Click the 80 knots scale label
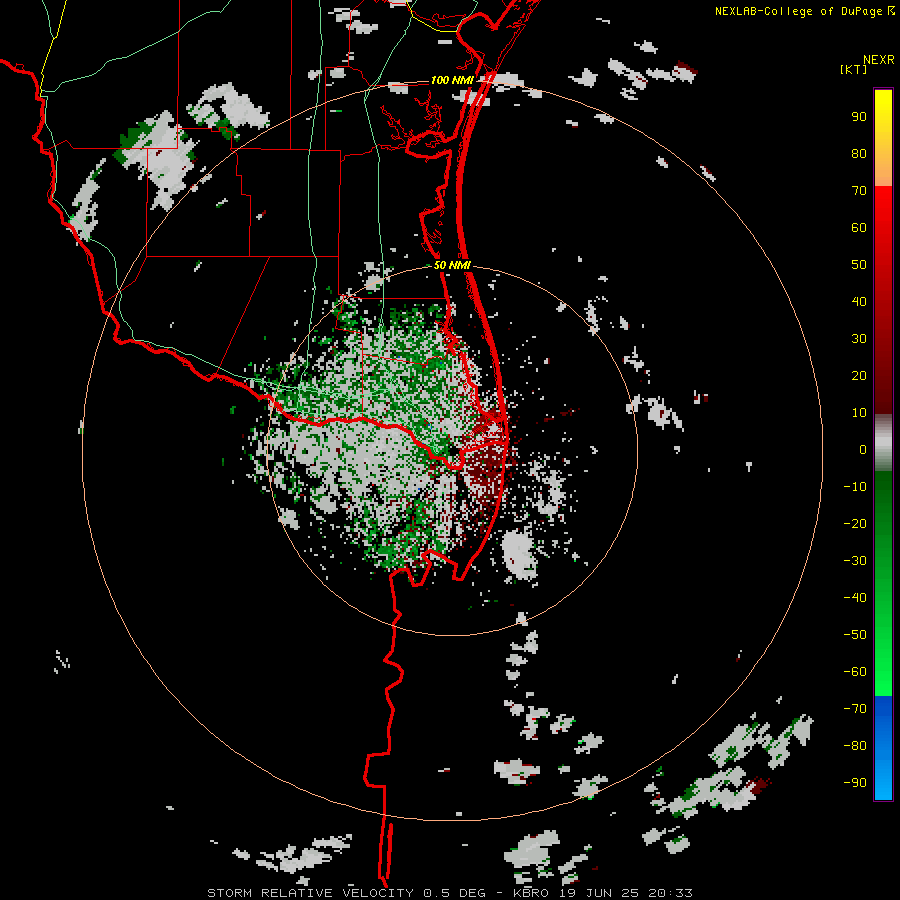900x900 pixels. (x=859, y=153)
